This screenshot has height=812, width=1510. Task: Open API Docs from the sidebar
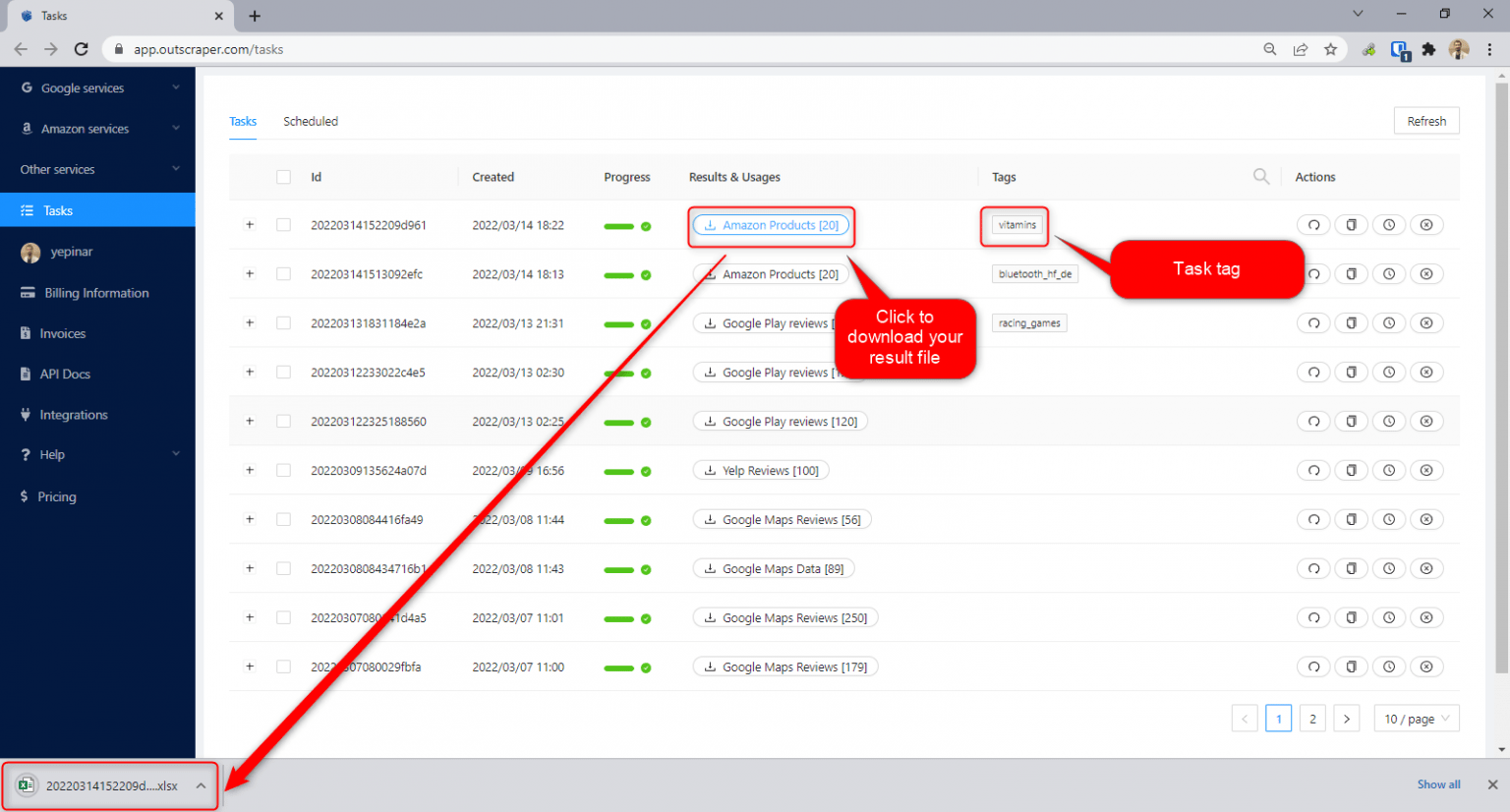[61, 374]
